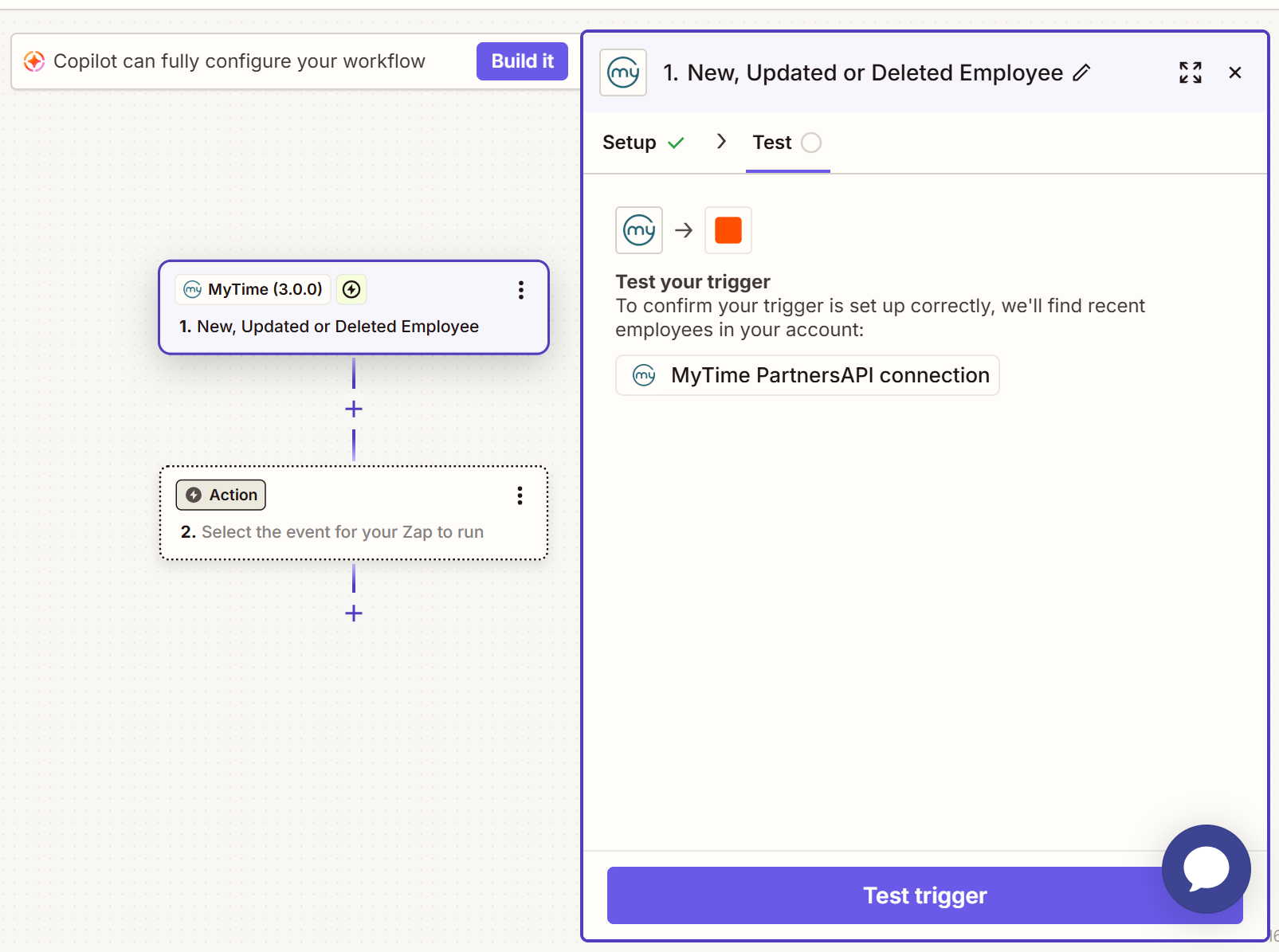The height and width of the screenshot is (952, 1279).
Task: Open the trigger step three-dot menu
Action: tap(521, 290)
